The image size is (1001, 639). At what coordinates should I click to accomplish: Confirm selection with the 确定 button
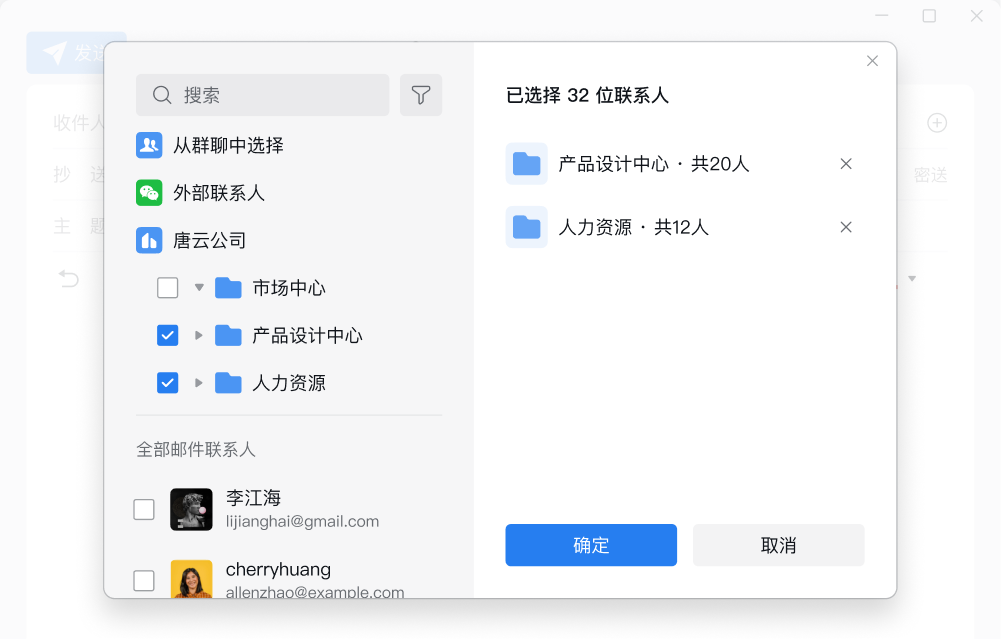[590, 545]
